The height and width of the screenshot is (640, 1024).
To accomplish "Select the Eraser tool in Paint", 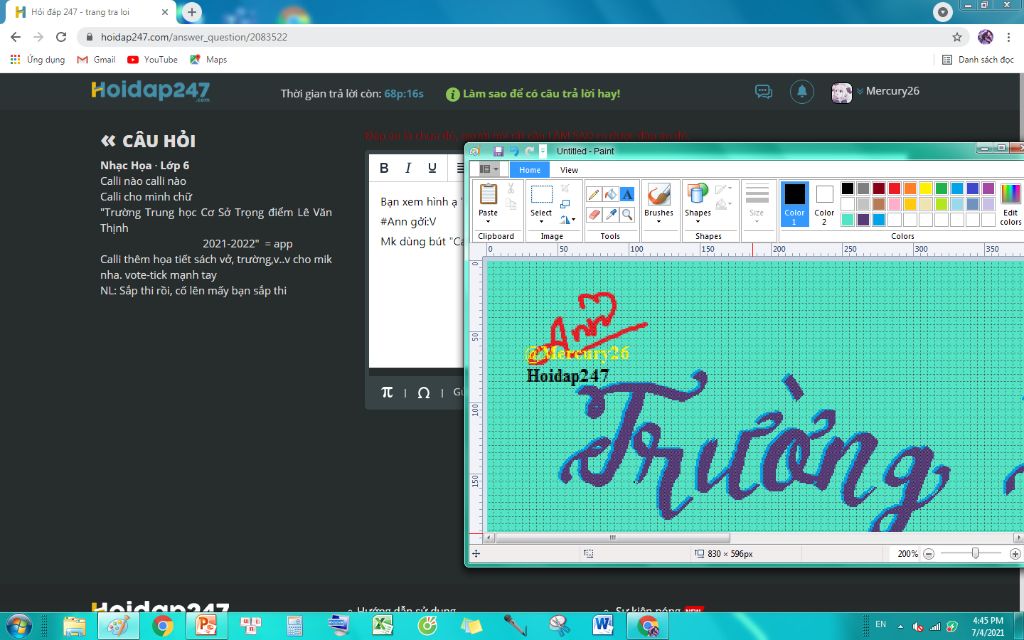I will coord(594,214).
